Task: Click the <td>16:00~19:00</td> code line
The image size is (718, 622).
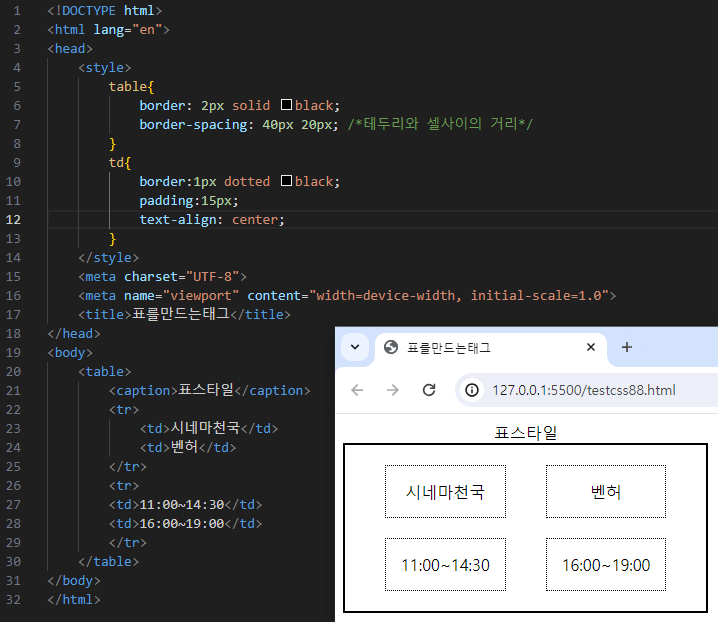Action: [185, 523]
